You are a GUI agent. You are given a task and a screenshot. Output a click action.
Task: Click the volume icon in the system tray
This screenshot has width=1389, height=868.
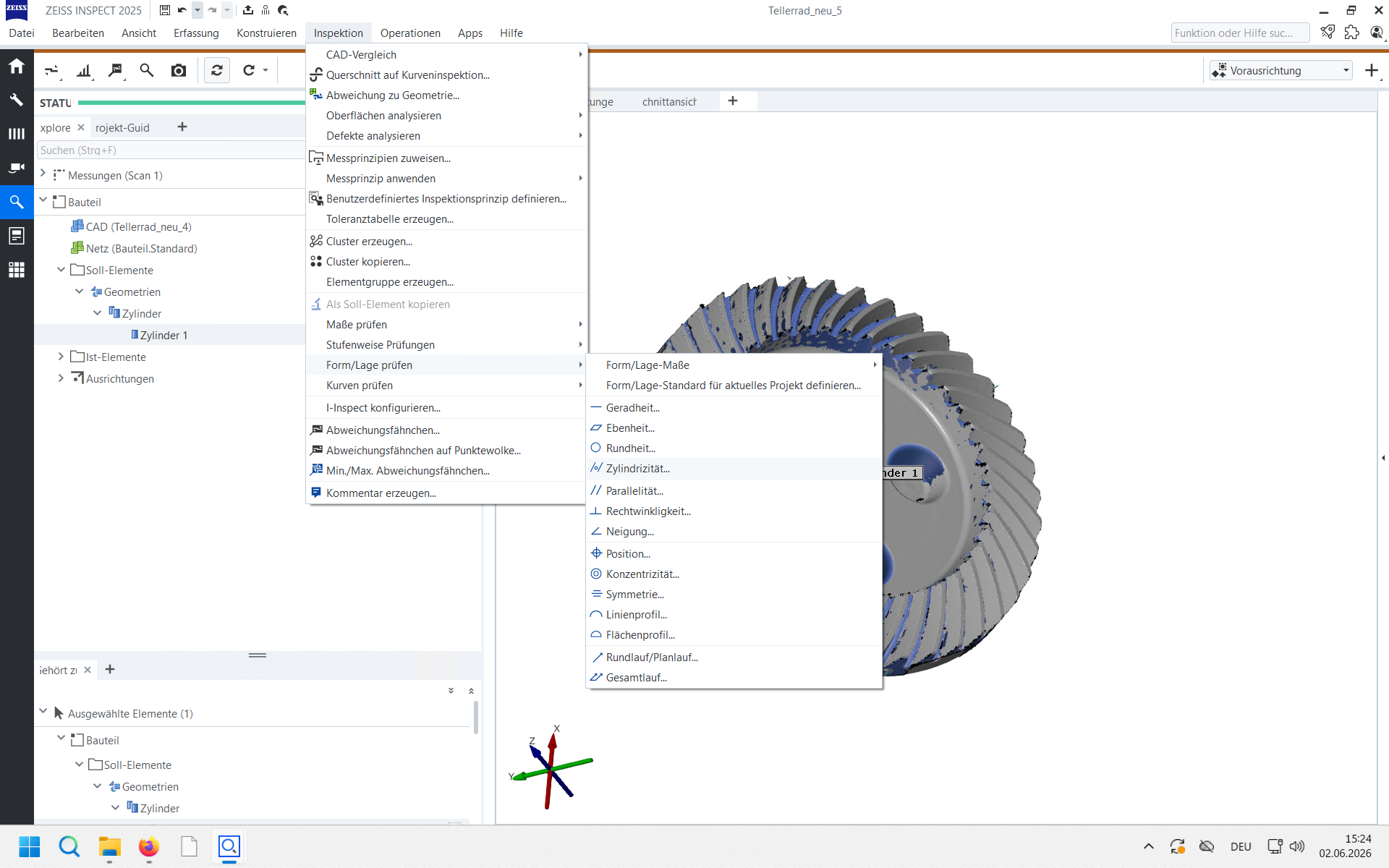1297,846
